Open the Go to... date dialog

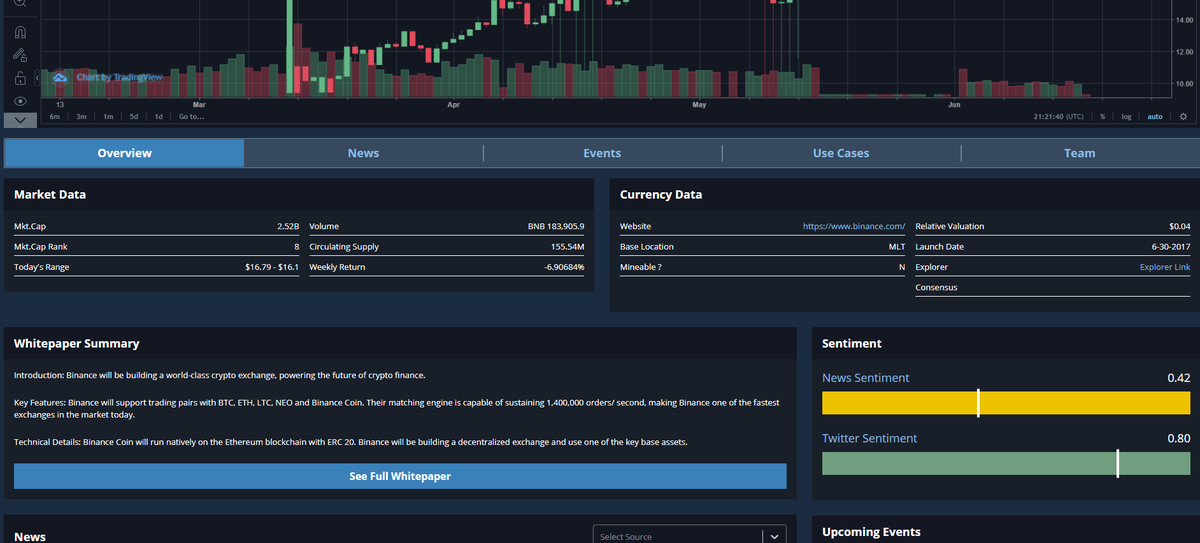pyautogui.click(x=190, y=117)
